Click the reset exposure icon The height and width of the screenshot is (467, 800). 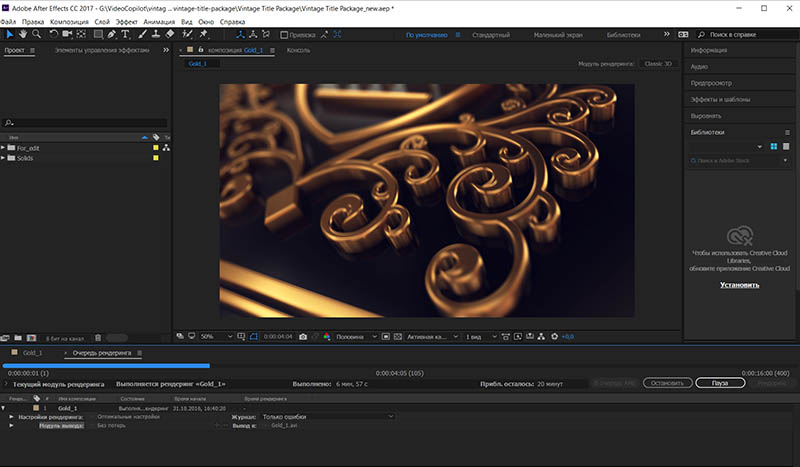[x=555, y=337]
